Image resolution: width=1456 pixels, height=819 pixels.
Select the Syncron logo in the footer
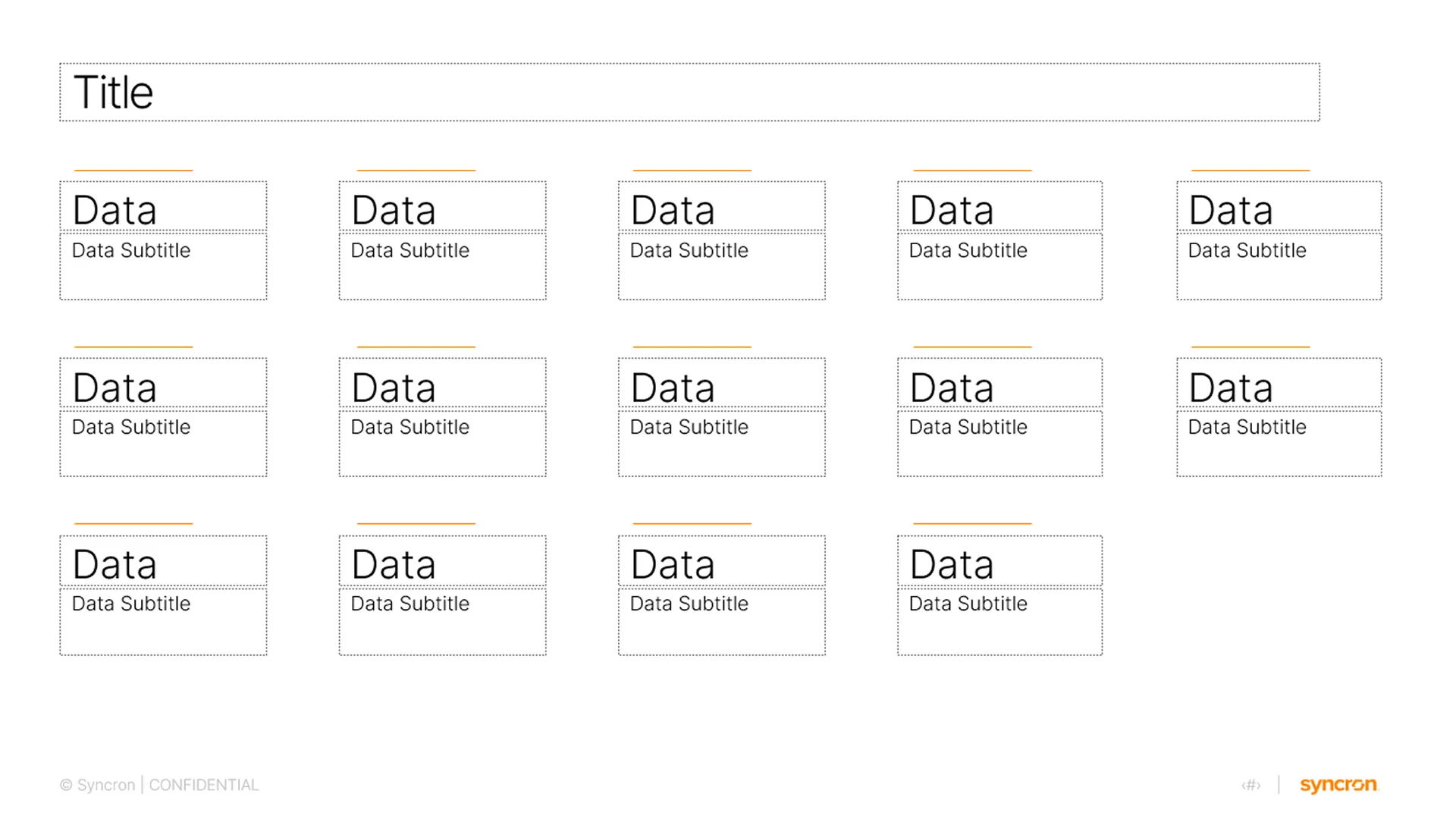1338,785
